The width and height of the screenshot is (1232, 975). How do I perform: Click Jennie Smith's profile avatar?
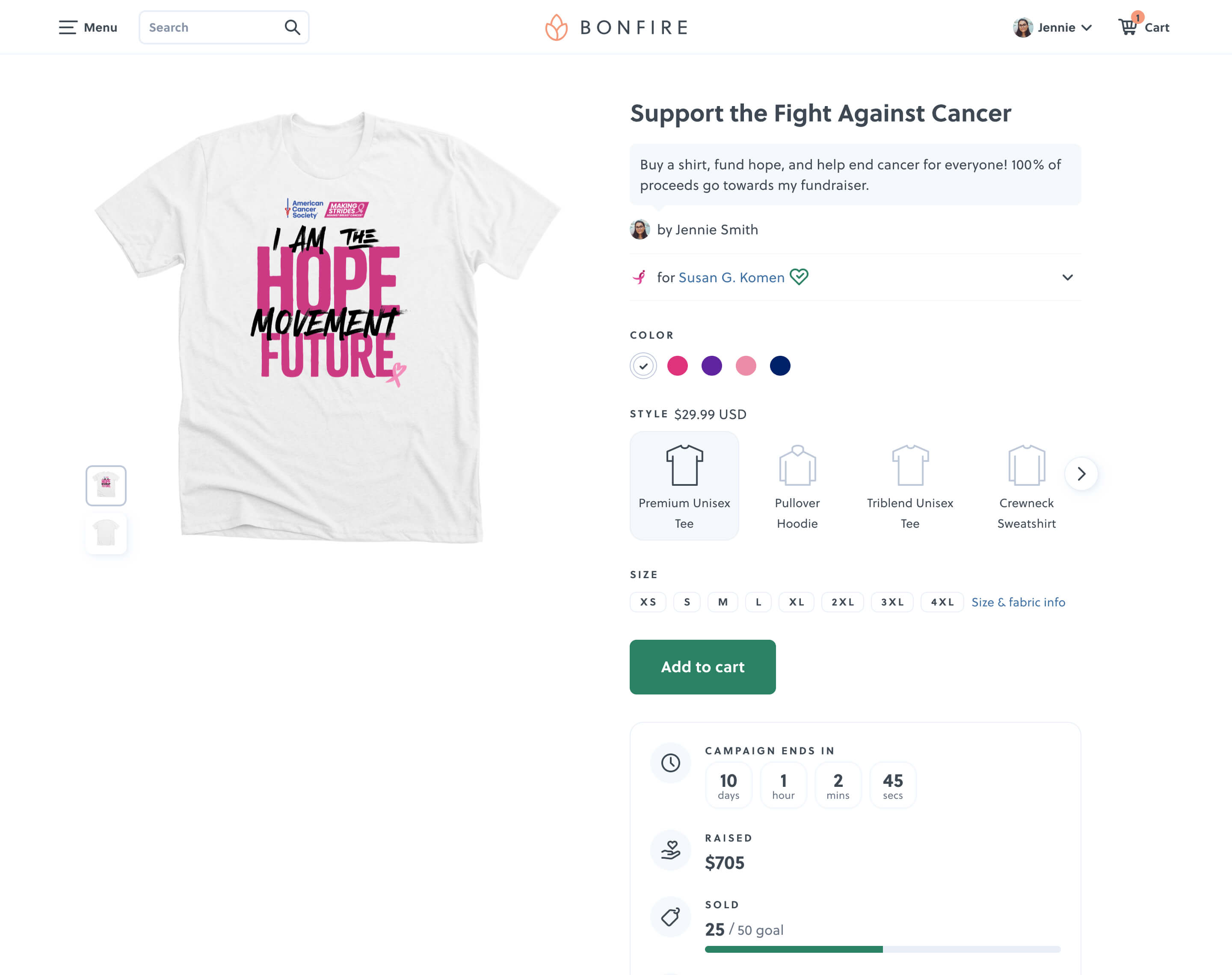[640, 230]
